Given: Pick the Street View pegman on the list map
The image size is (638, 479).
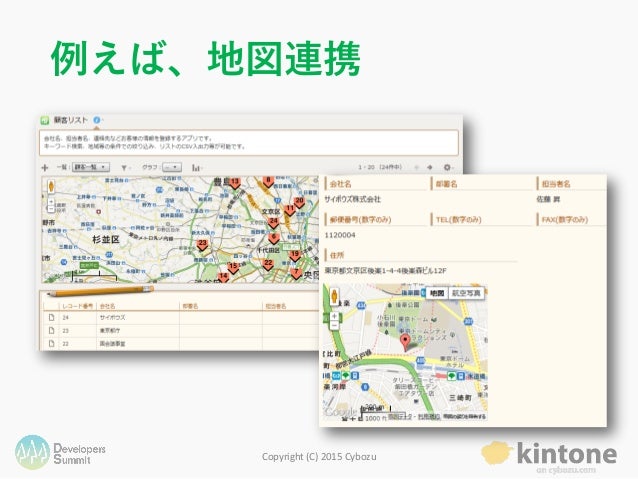Looking at the screenshot, I should point(51,186).
